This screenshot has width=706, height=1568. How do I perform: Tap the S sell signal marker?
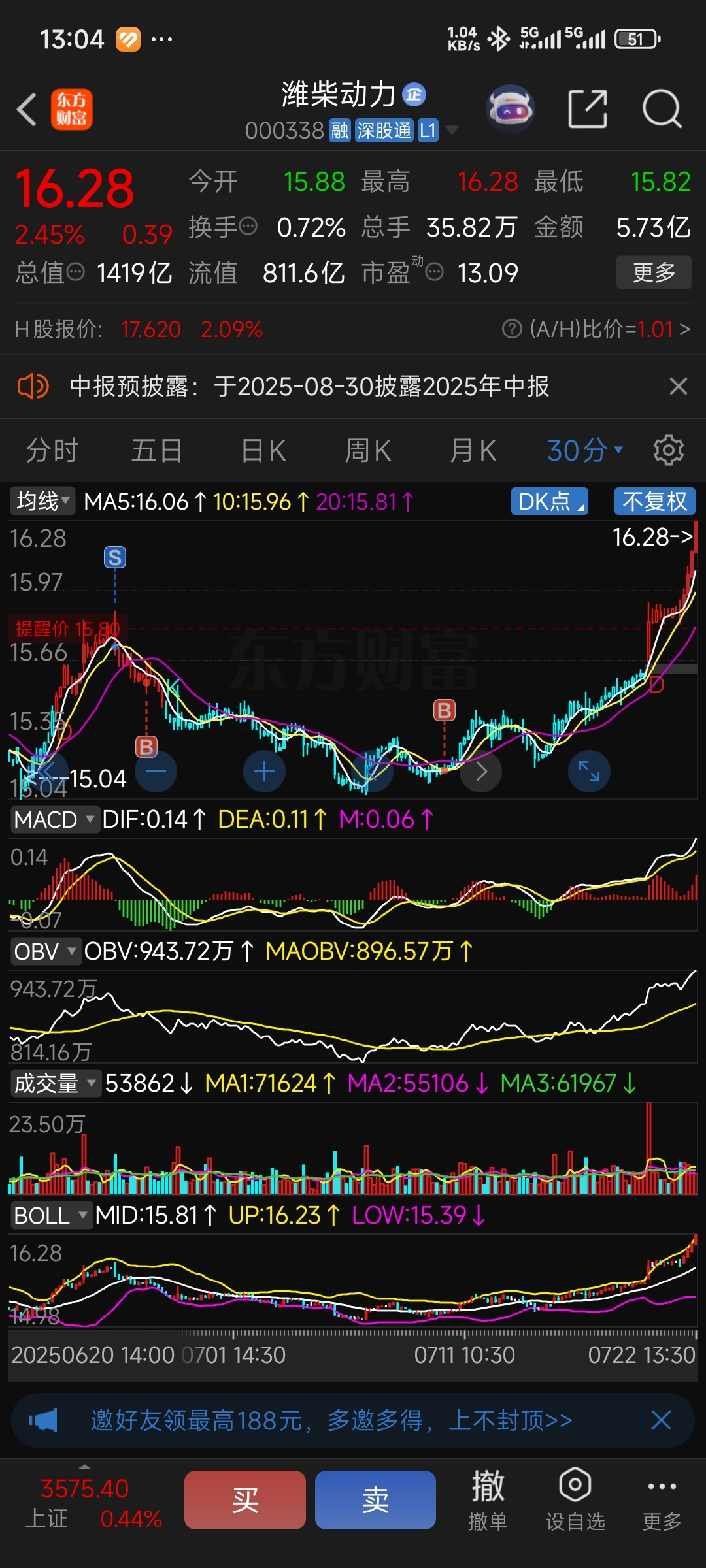point(115,557)
